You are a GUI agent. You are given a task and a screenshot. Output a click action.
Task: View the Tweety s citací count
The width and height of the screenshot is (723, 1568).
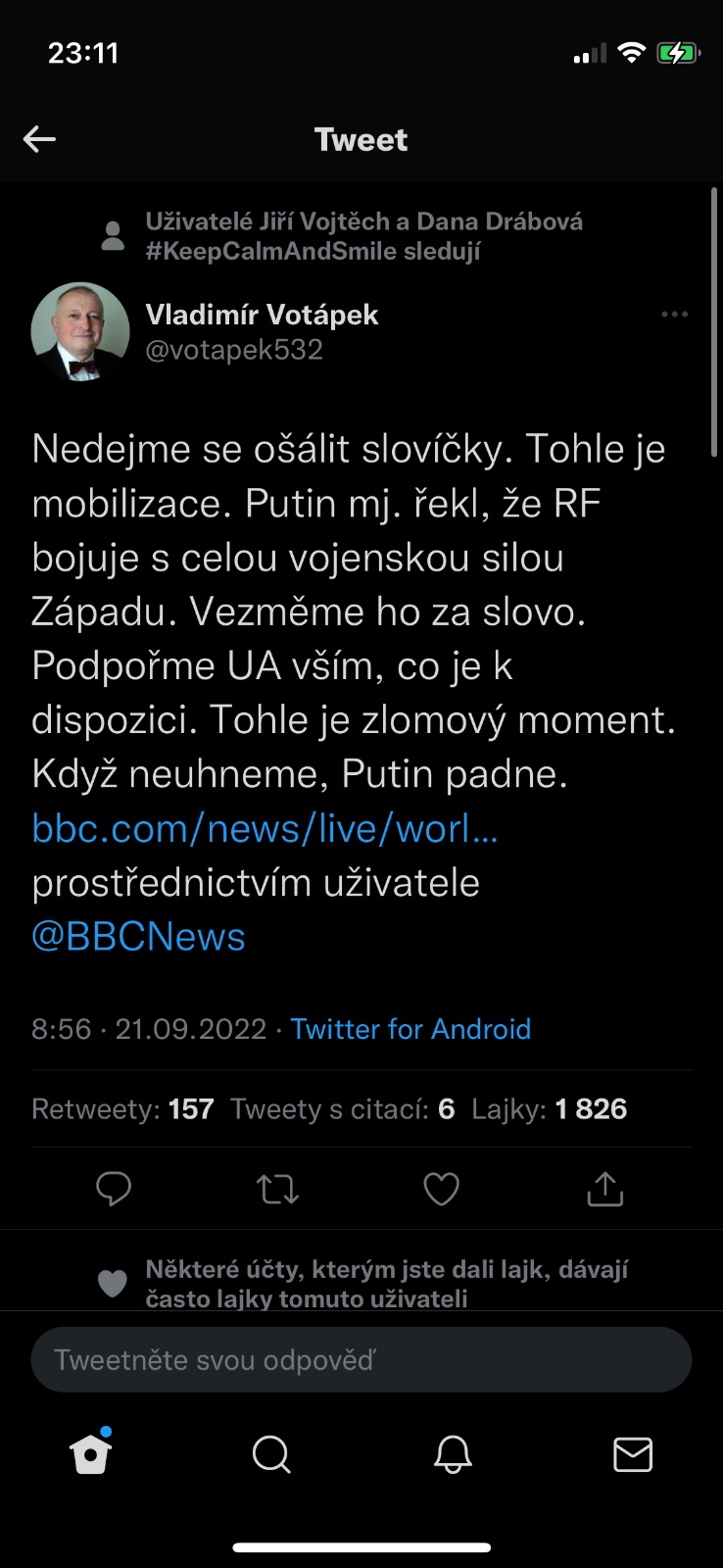click(342, 1109)
